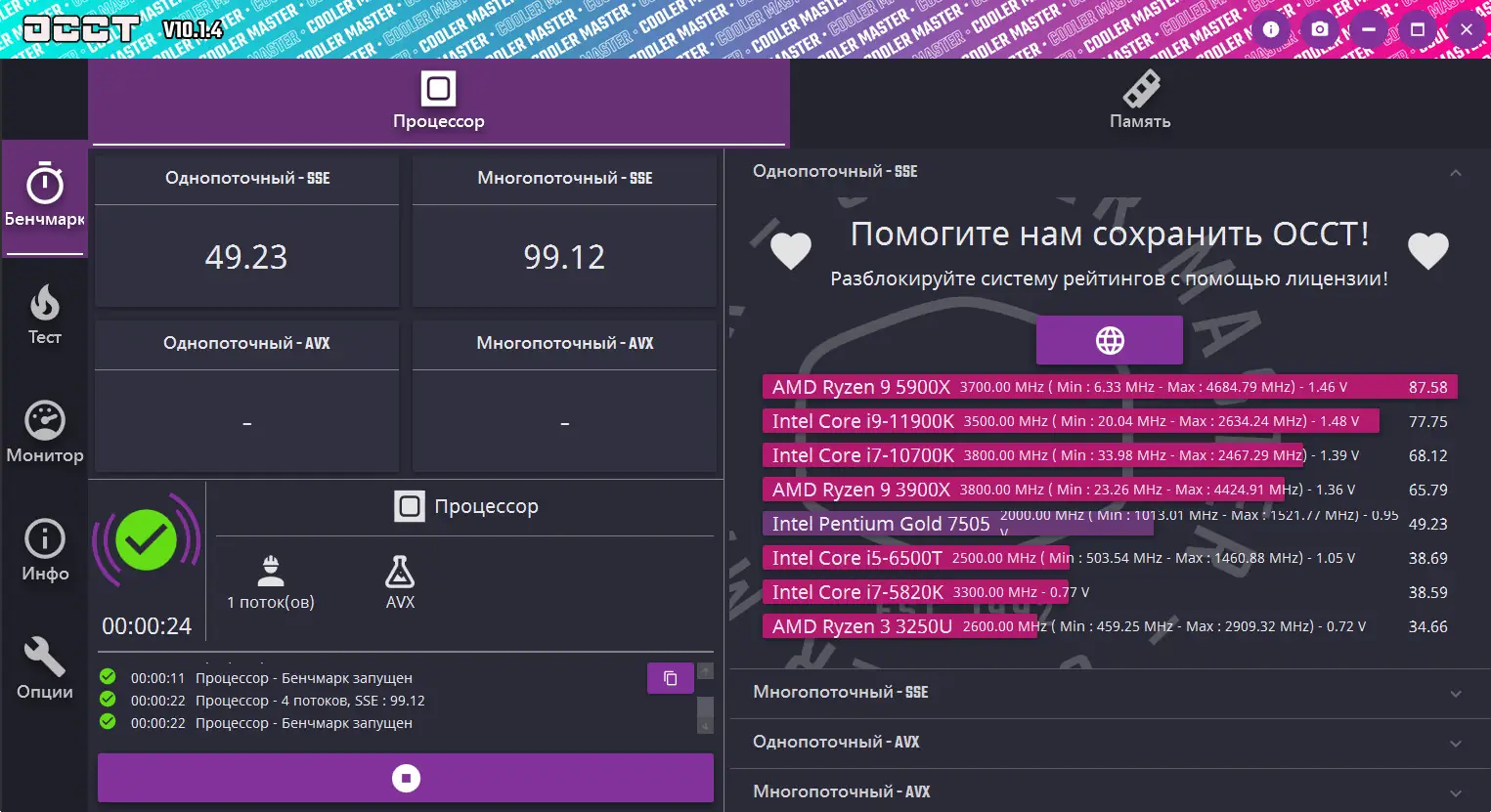1491x812 pixels.
Task: Click the log scrollbar down arrow
Action: [x=705, y=726]
